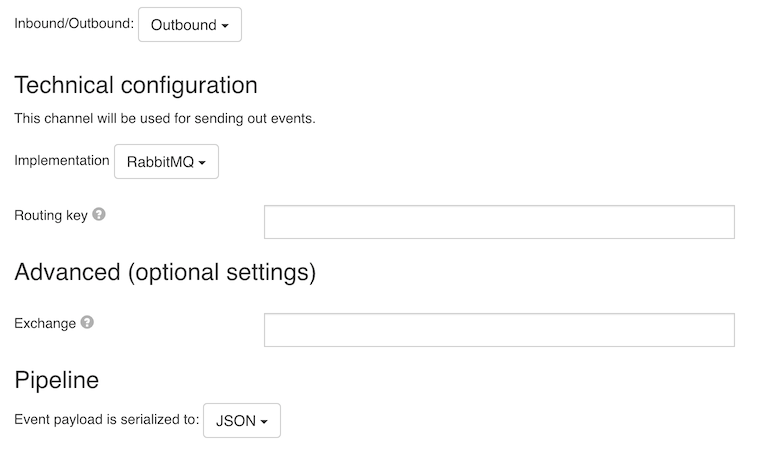Click the 'Event payload is serialized to' label
The height and width of the screenshot is (460, 769).
[x=107, y=420]
